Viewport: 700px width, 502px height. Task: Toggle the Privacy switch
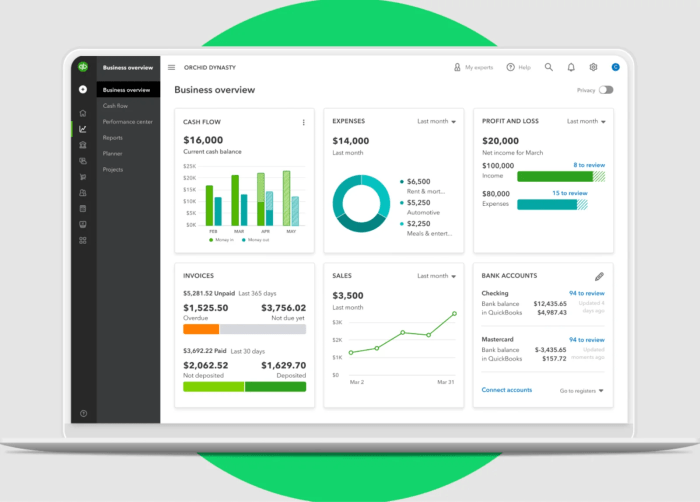coord(606,90)
